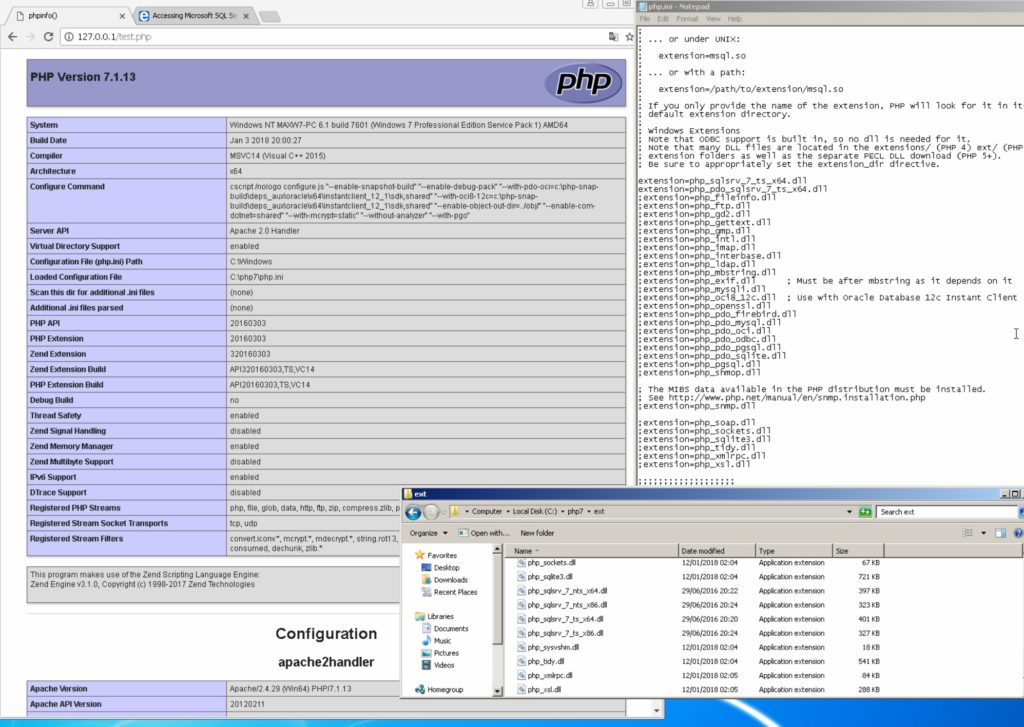Select the php_sqlsrv_7_ts_x64.dll file
Screen dimensions: 1024x727
click(566, 618)
